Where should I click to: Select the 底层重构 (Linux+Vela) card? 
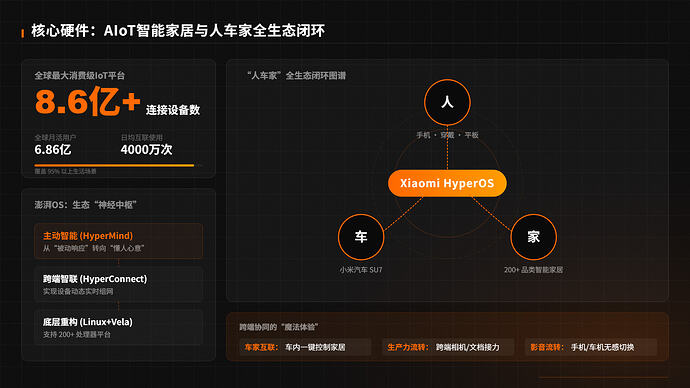pos(118,327)
